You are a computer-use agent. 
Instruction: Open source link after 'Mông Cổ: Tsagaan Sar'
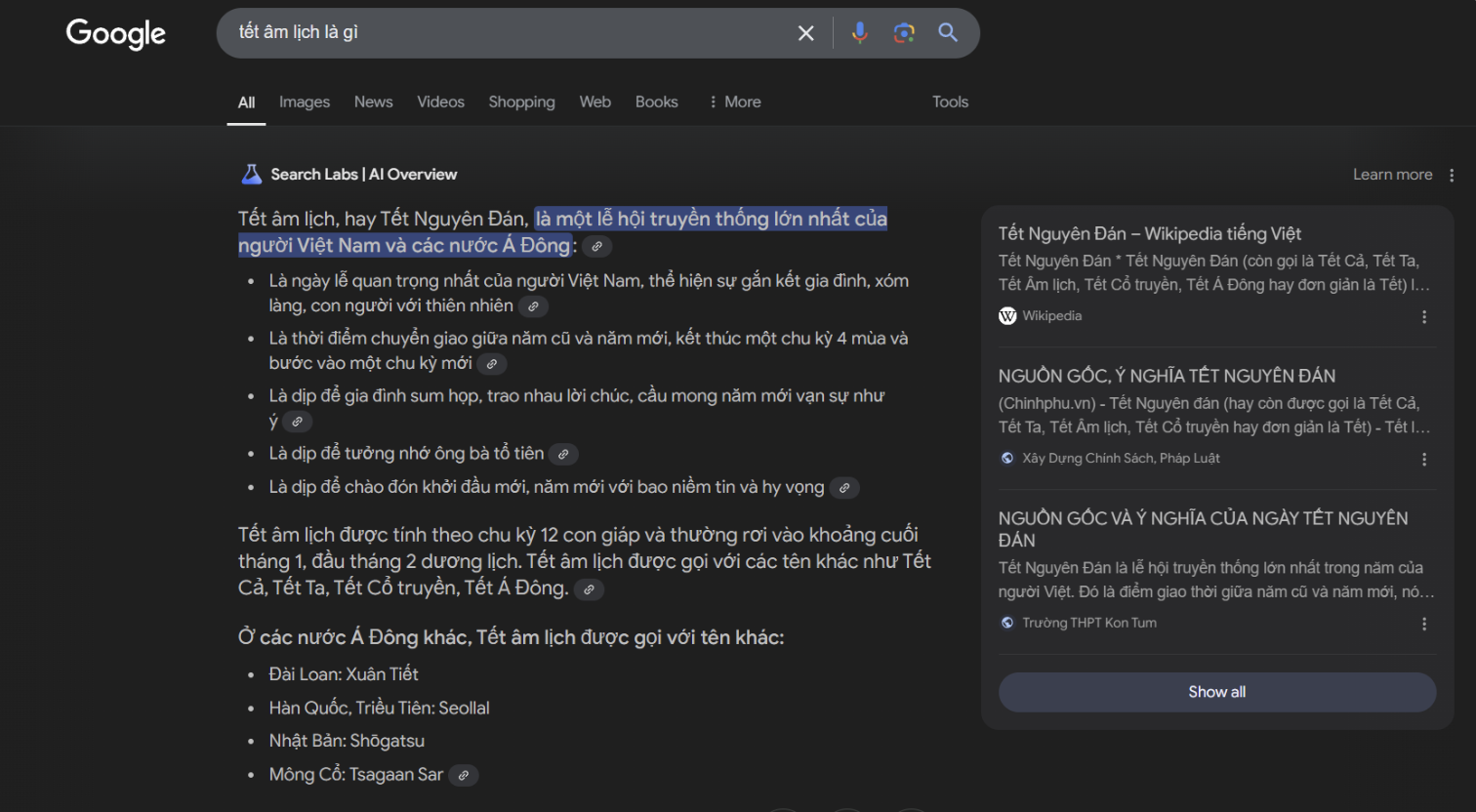(464, 776)
